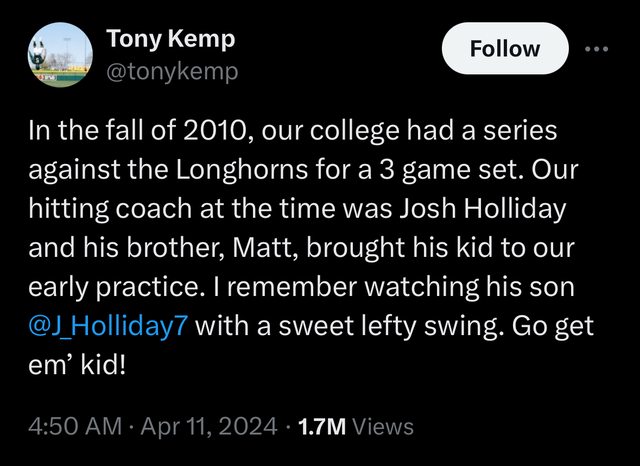Click the @tonykemp handle
This screenshot has height=466, width=640.
click(172, 71)
